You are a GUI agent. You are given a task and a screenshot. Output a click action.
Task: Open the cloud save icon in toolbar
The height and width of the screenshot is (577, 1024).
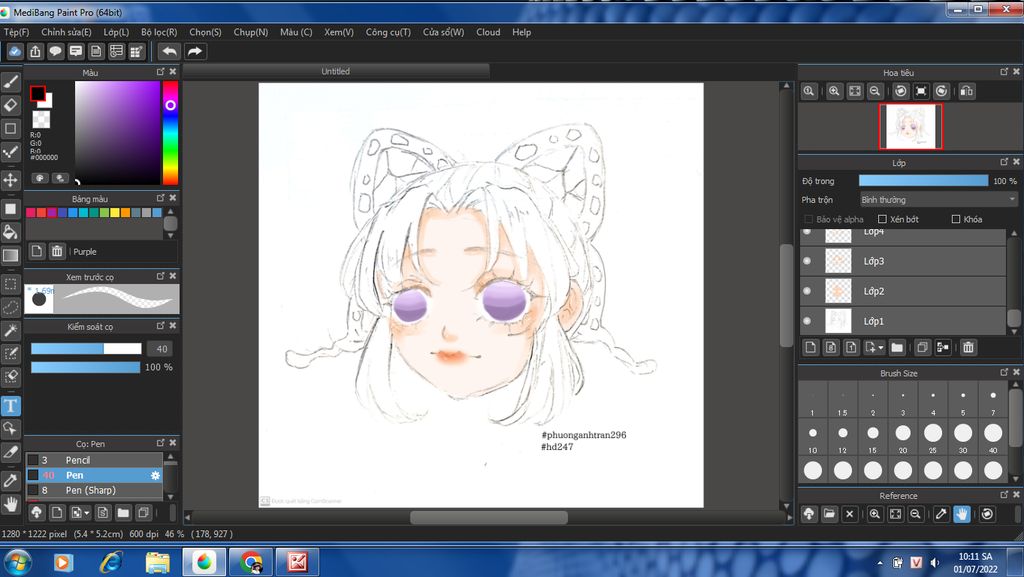(x=14, y=51)
